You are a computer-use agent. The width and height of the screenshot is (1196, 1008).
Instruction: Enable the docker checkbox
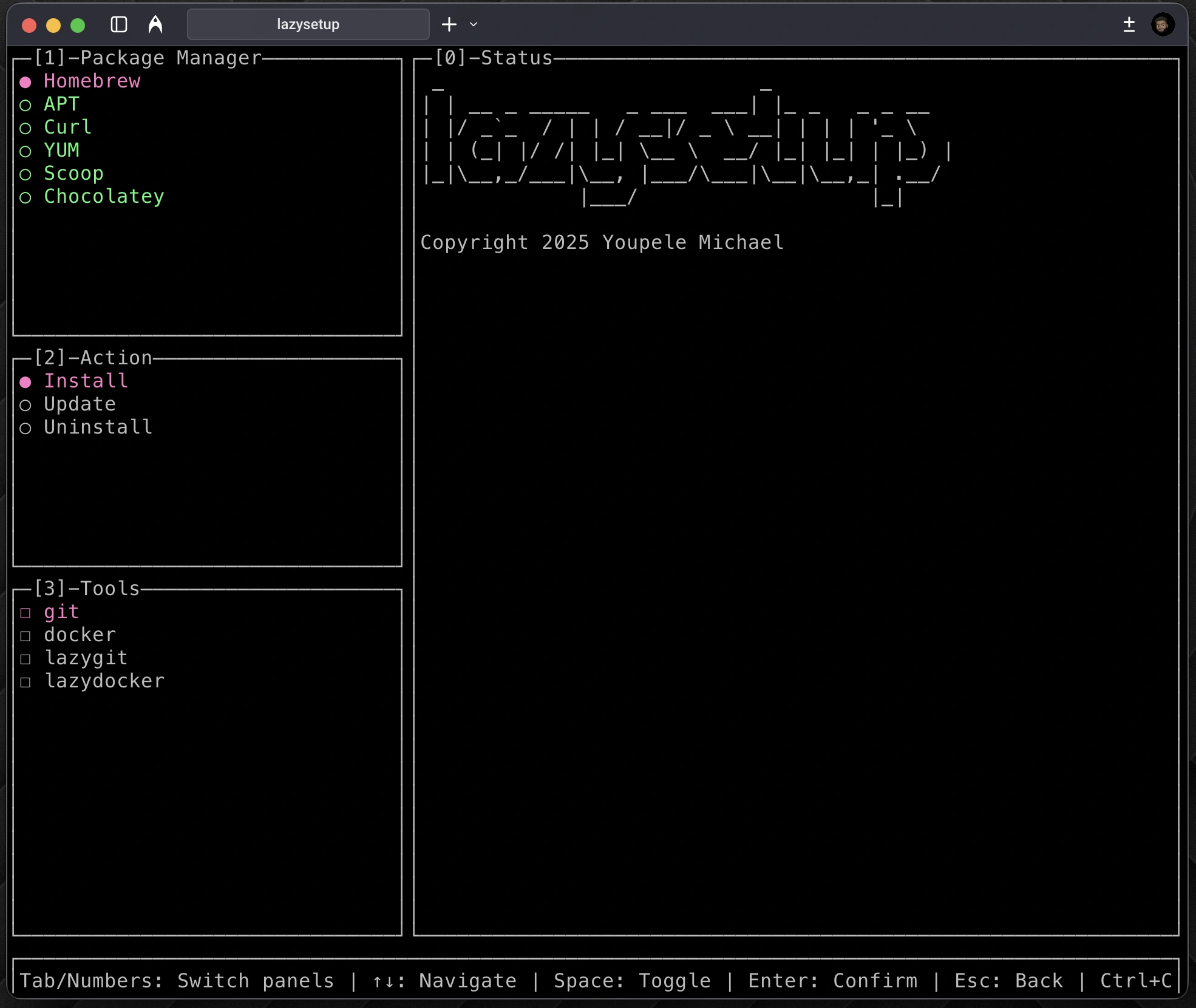[25, 636]
